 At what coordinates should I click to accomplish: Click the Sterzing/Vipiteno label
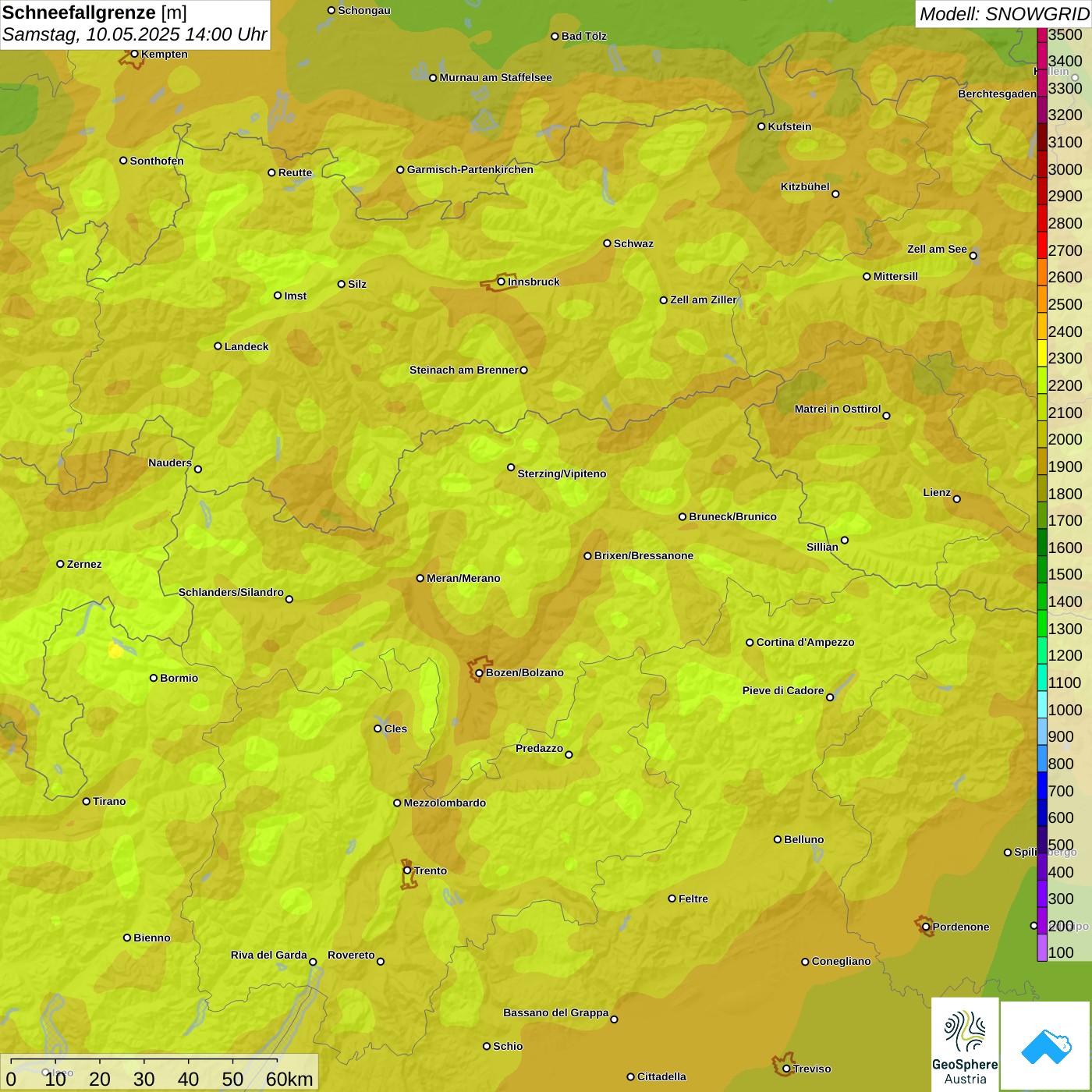click(562, 473)
